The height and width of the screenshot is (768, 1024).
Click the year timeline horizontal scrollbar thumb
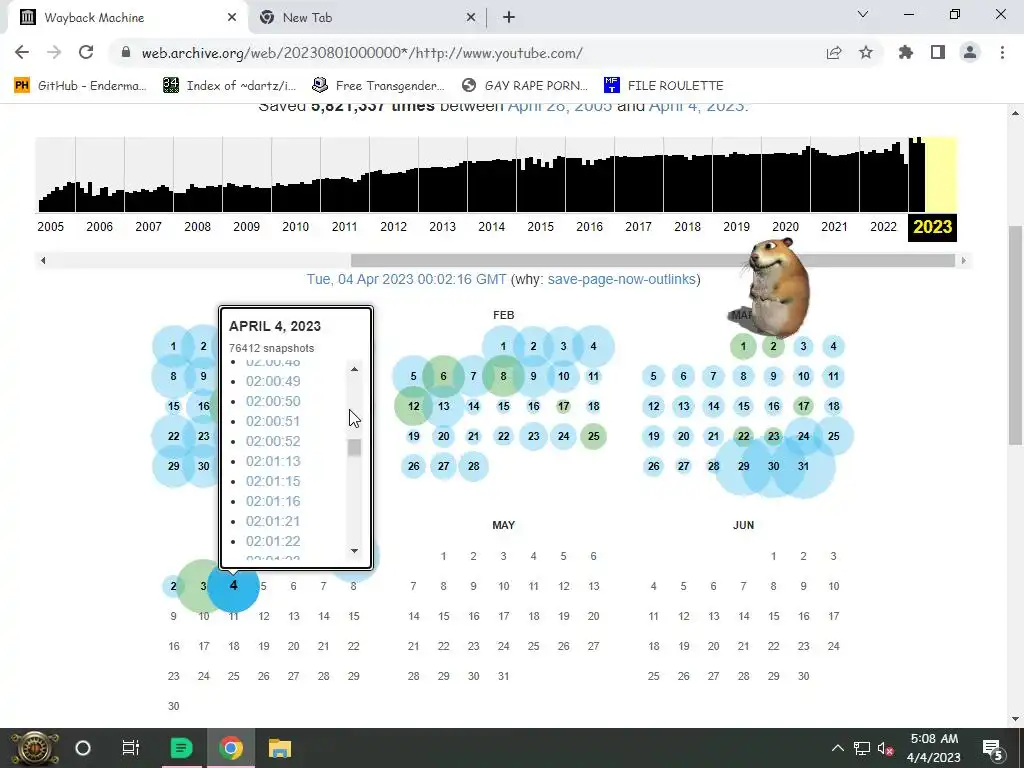(x=653, y=261)
